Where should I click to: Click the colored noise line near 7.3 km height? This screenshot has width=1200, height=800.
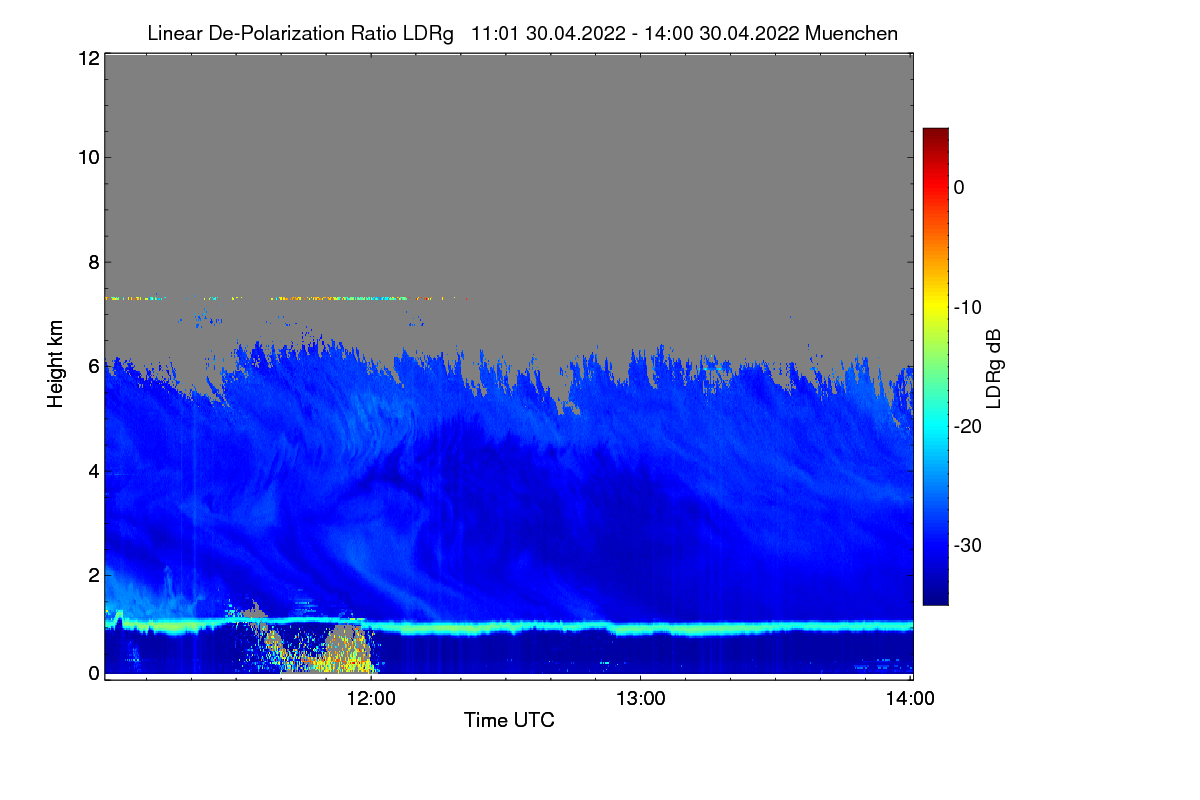pyautogui.click(x=287, y=298)
